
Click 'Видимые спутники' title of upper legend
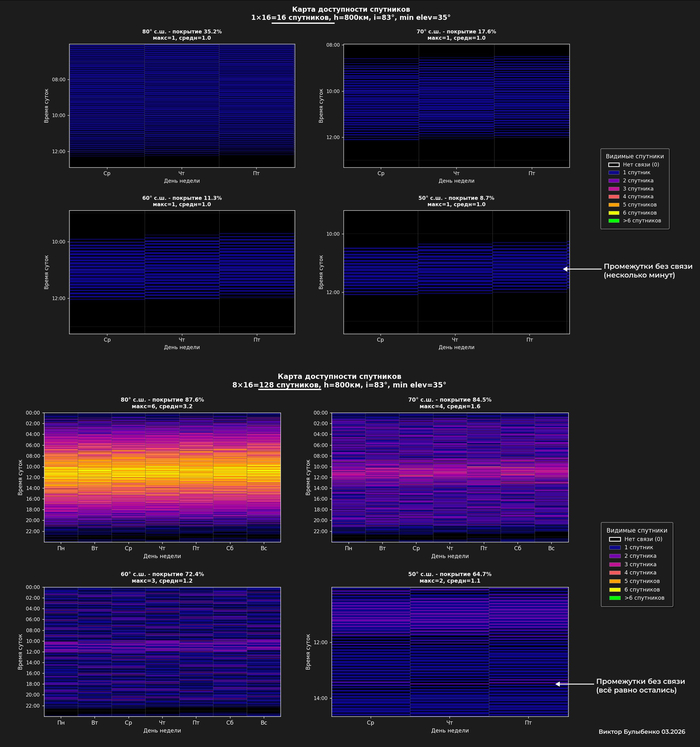(x=634, y=156)
